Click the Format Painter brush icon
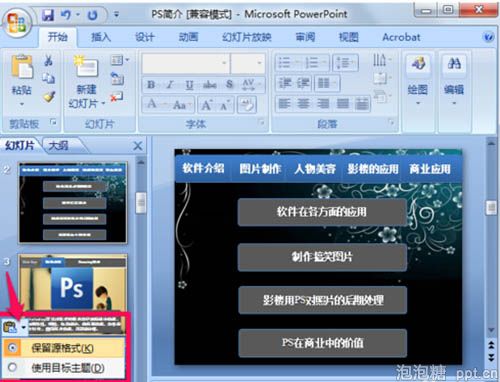This screenshot has width=500, height=382. click(49, 97)
